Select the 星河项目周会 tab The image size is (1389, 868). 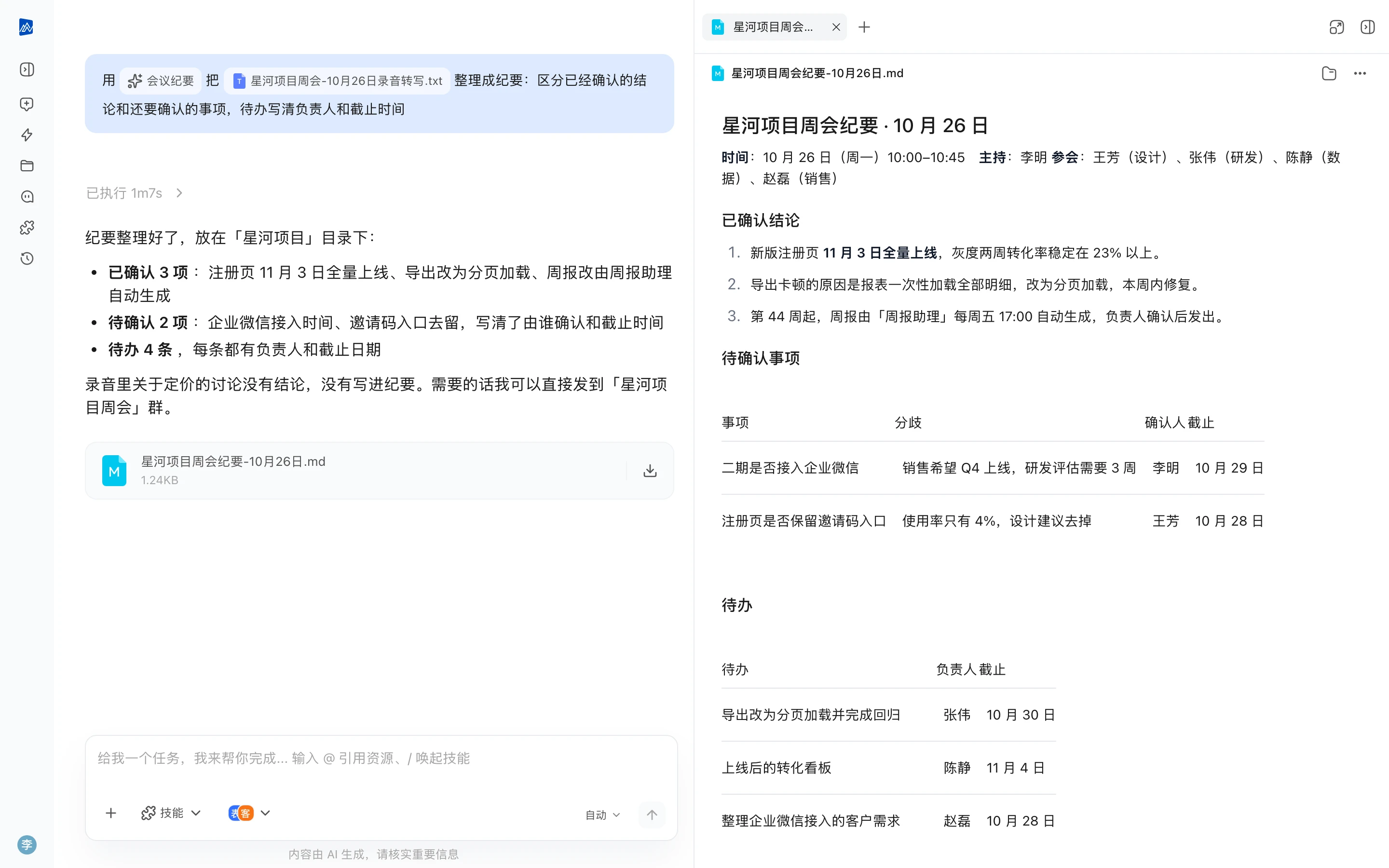tap(774, 27)
